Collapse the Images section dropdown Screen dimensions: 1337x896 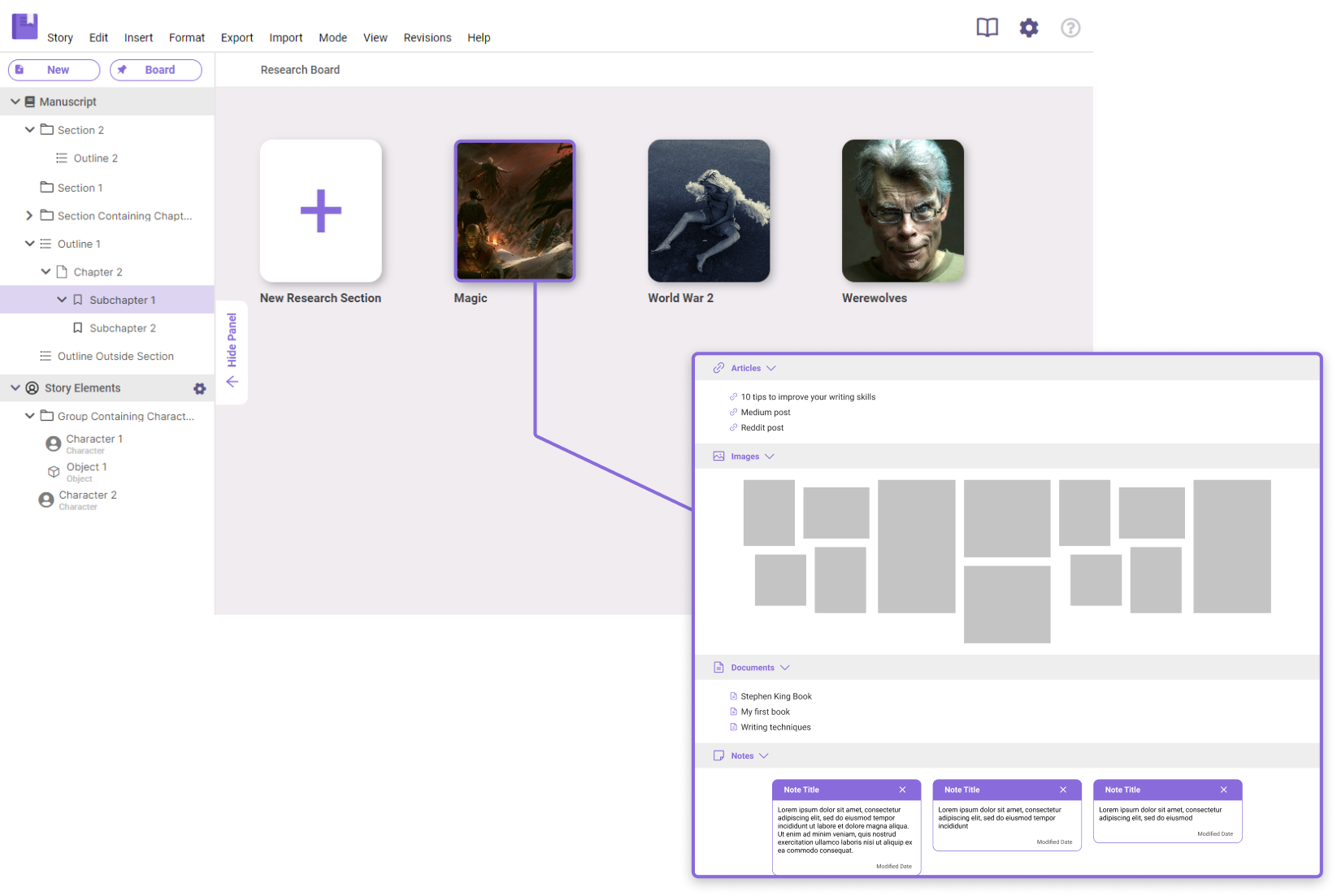click(x=769, y=456)
